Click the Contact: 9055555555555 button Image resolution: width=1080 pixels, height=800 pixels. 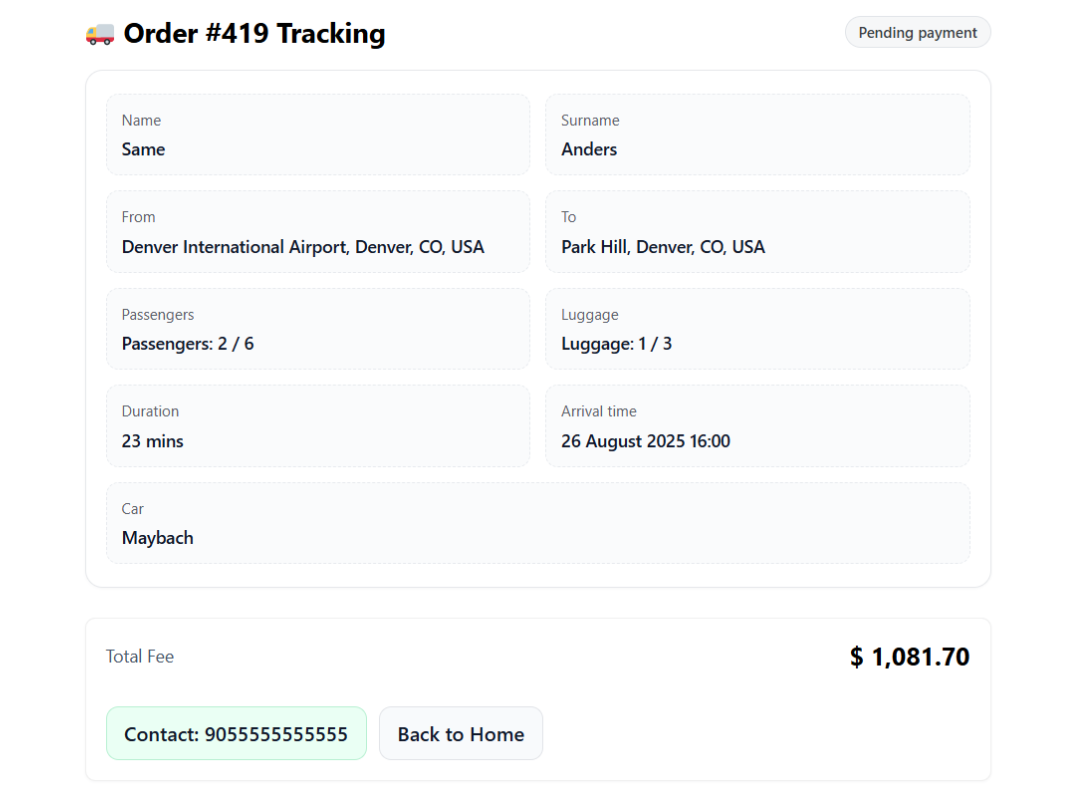pos(236,734)
